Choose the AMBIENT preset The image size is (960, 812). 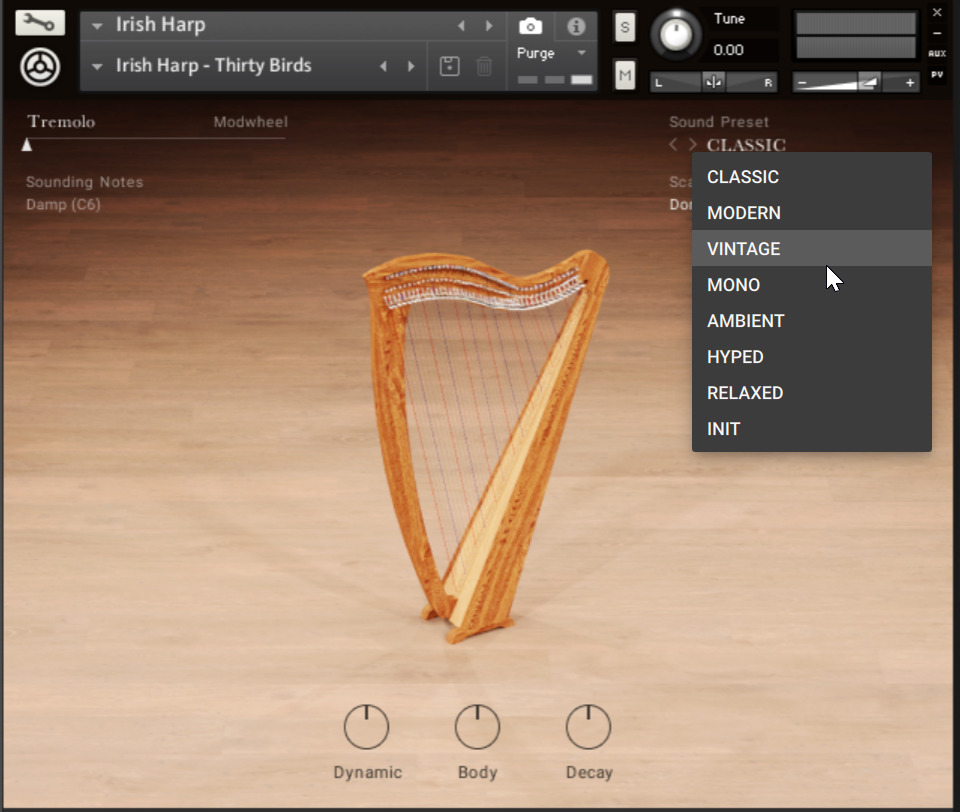[811, 321]
